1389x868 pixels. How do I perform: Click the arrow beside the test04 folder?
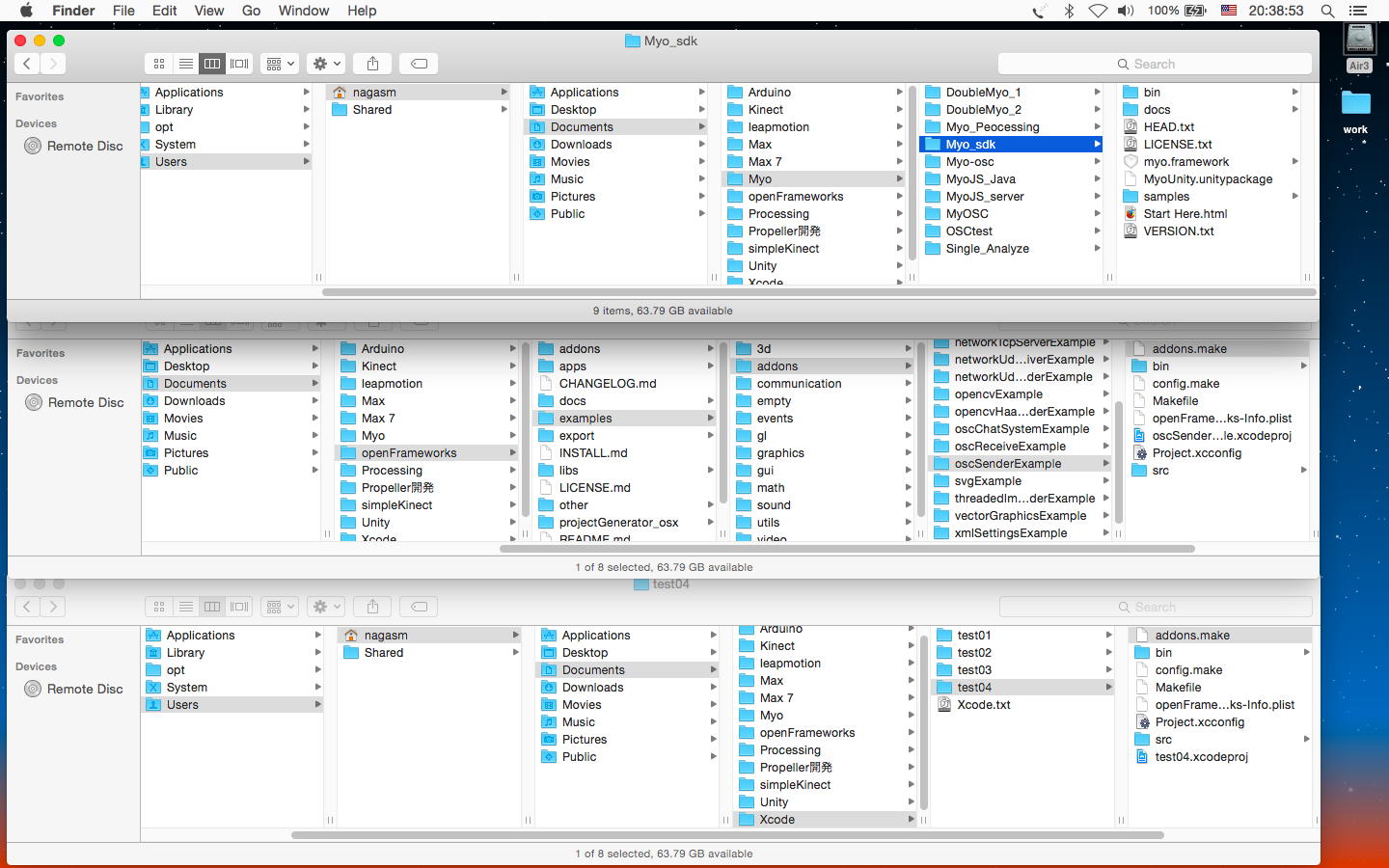coord(1109,688)
